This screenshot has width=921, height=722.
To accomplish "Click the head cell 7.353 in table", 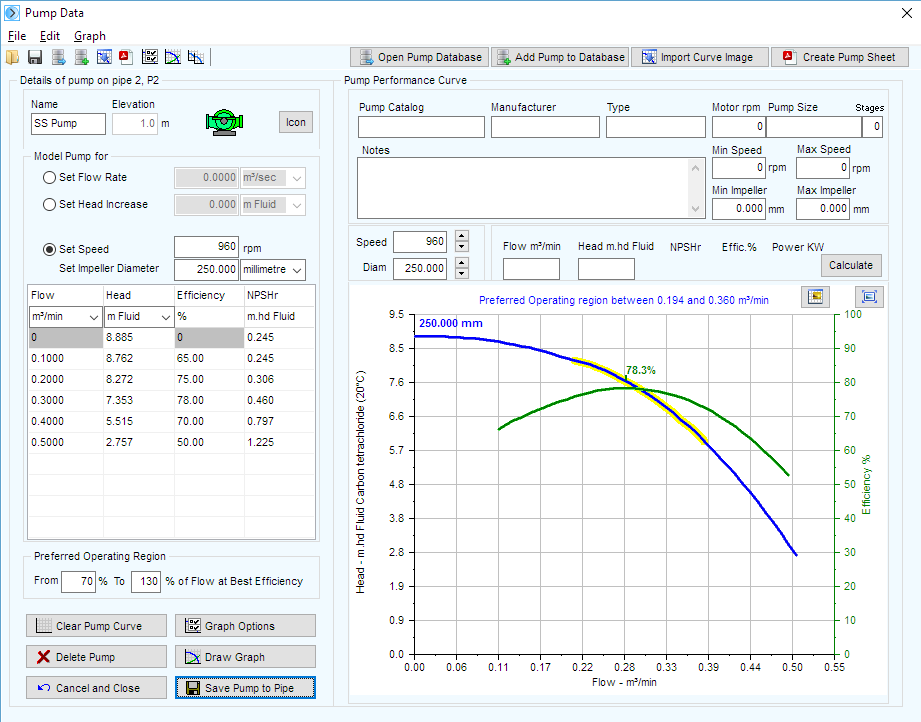I will [x=139, y=400].
